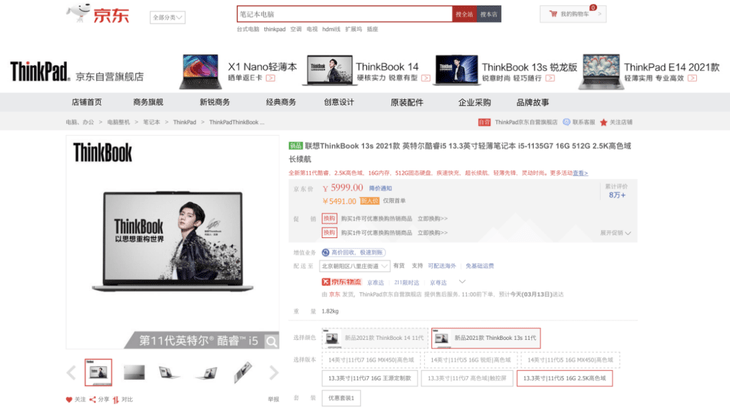Select version 13.3英寸 11代i5 16G 2.5K高色域
This screenshot has width=730, height=408.
click(x=564, y=378)
